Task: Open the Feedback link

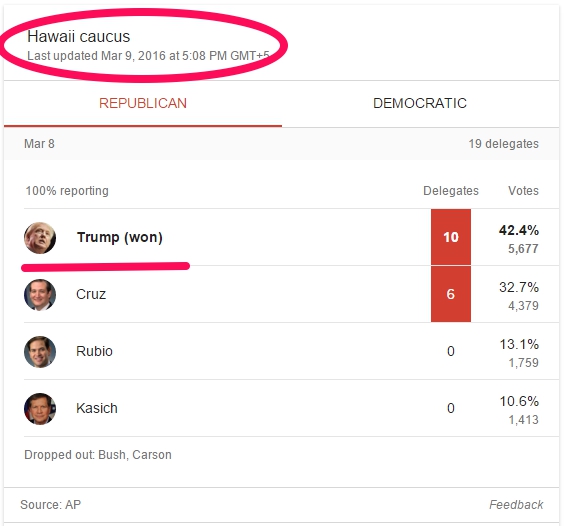Action: [516, 505]
